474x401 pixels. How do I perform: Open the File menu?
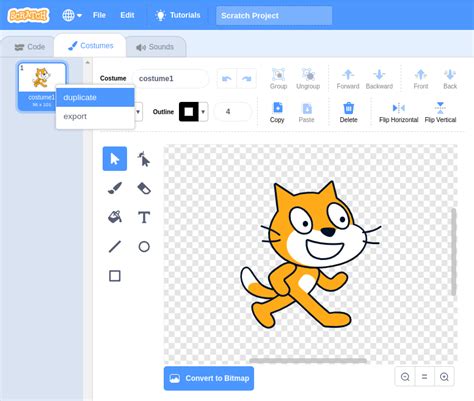99,15
